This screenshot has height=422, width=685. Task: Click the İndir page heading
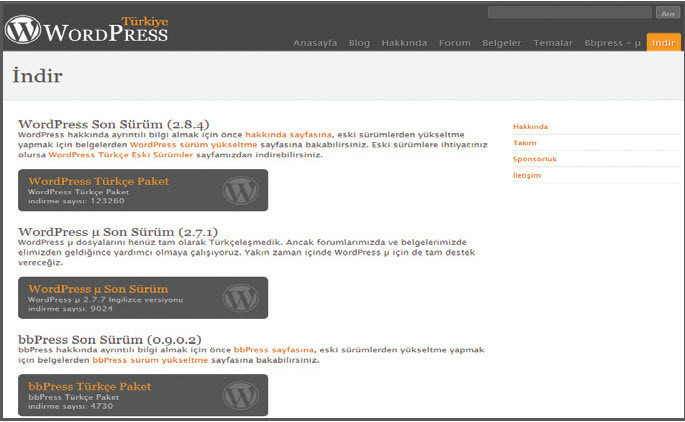(x=37, y=75)
